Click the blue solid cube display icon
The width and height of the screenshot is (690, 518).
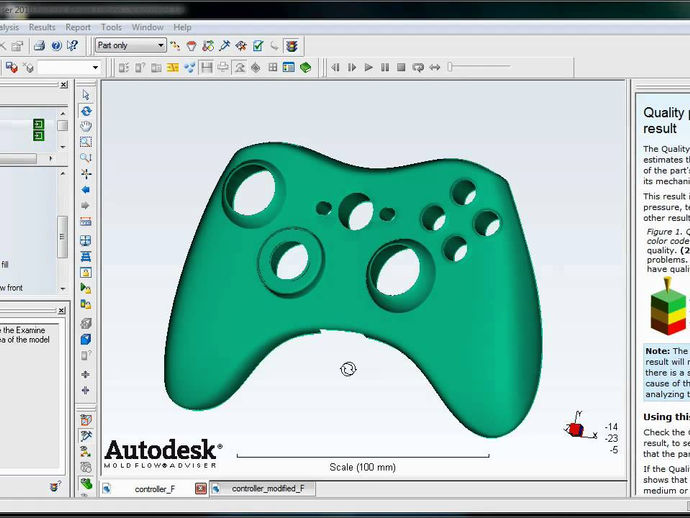point(86,339)
